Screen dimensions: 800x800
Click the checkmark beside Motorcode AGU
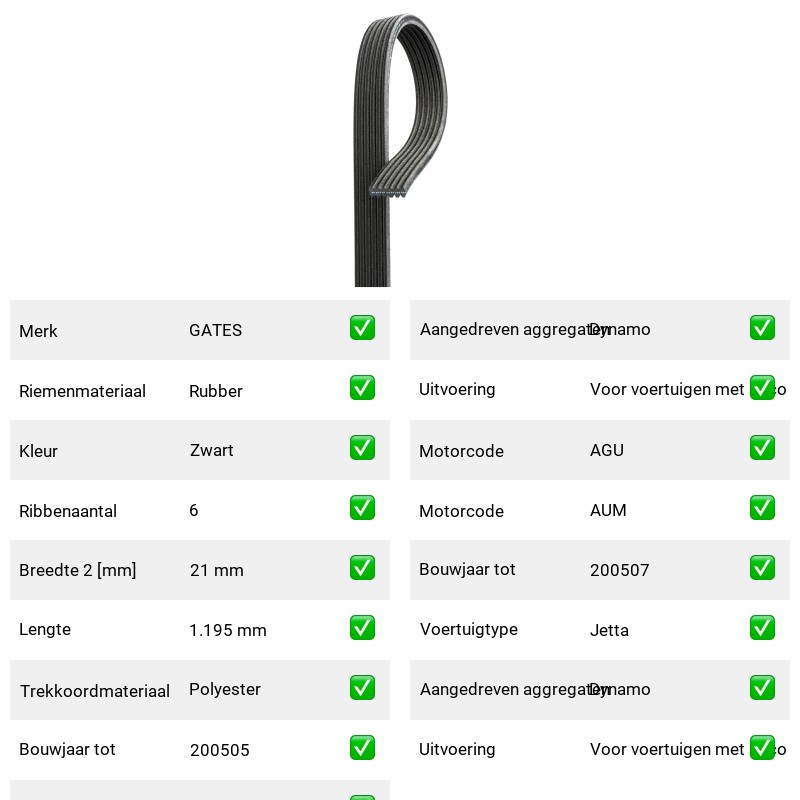(762, 447)
